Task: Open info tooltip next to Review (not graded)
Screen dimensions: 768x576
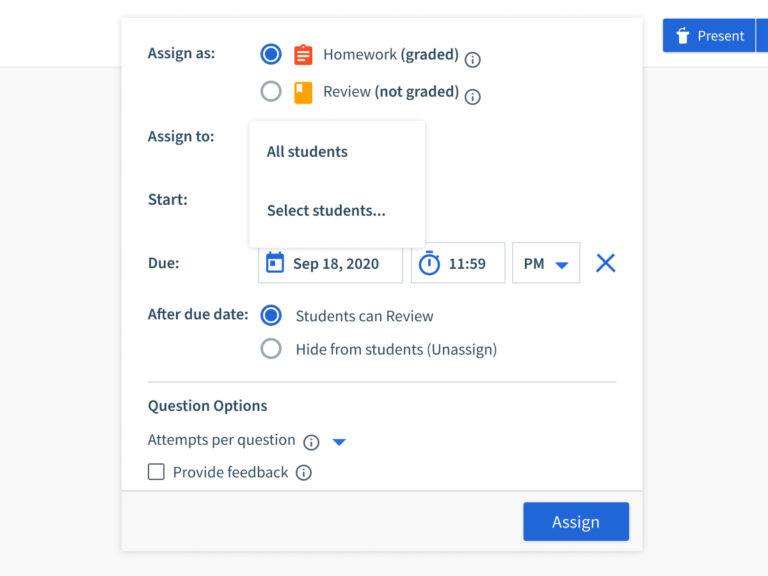Action: [473, 97]
